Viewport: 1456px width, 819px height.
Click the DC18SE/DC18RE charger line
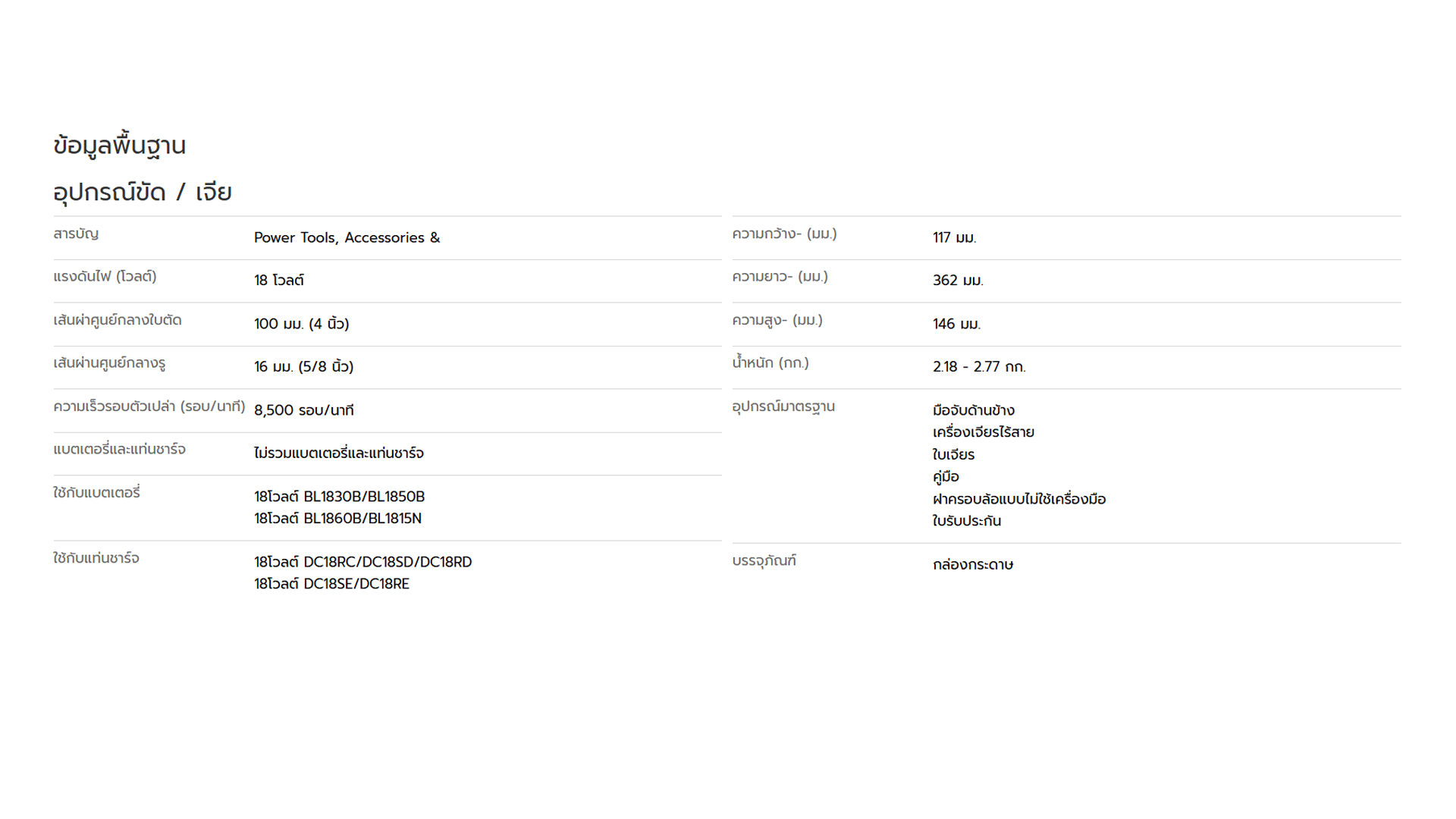coord(332,584)
